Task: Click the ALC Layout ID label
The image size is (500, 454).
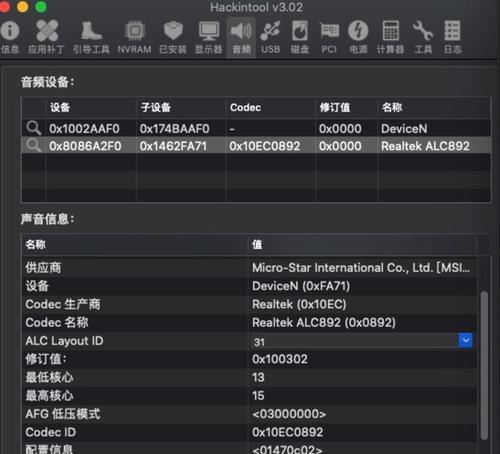Action: (64, 341)
